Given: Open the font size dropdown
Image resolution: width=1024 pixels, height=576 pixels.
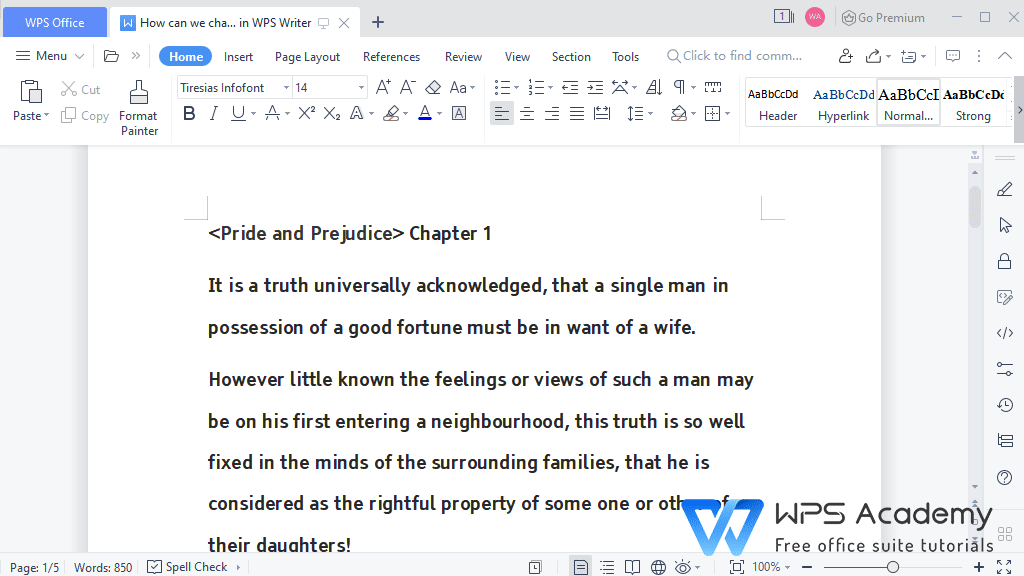Looking at the screenshot, I should [x=360, y=88].
